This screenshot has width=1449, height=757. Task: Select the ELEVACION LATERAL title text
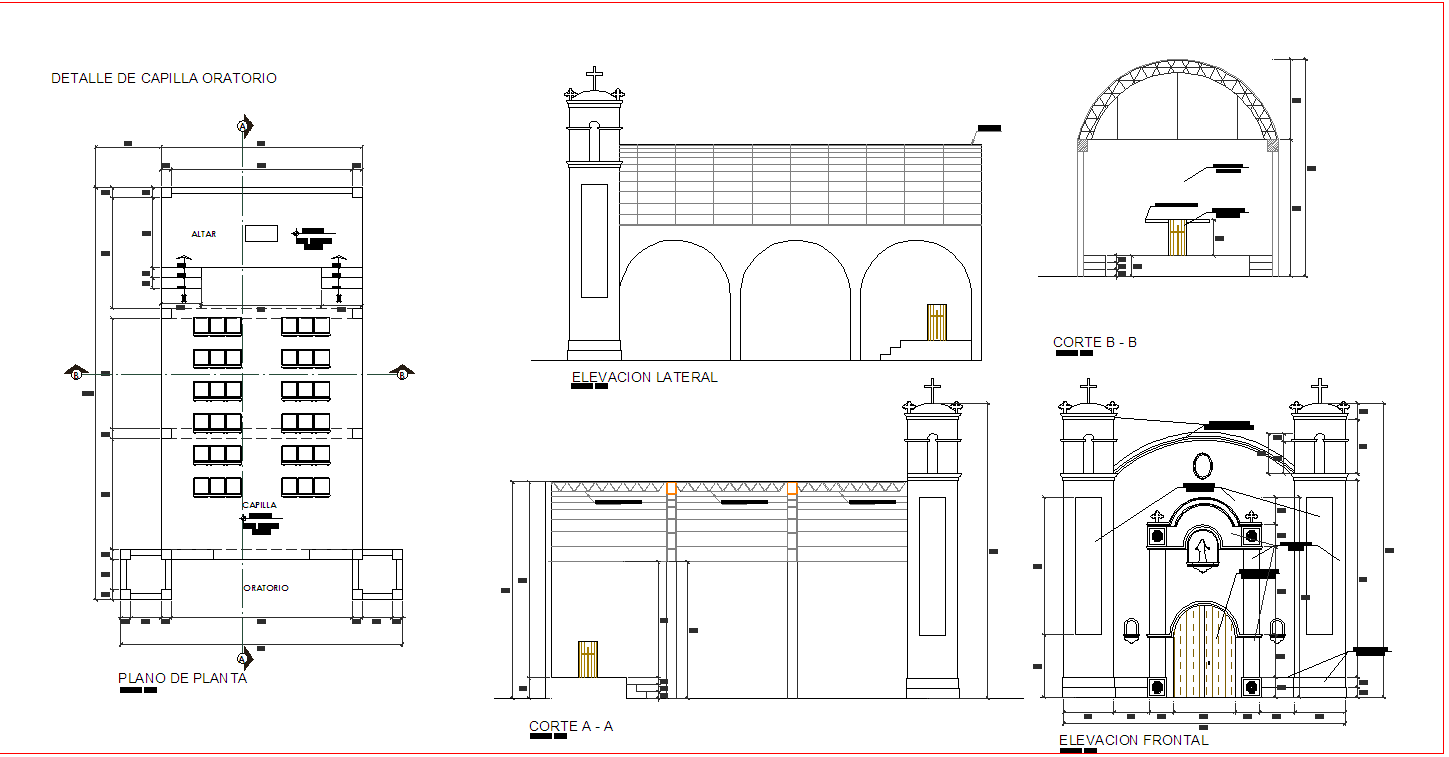coord(644,377)
